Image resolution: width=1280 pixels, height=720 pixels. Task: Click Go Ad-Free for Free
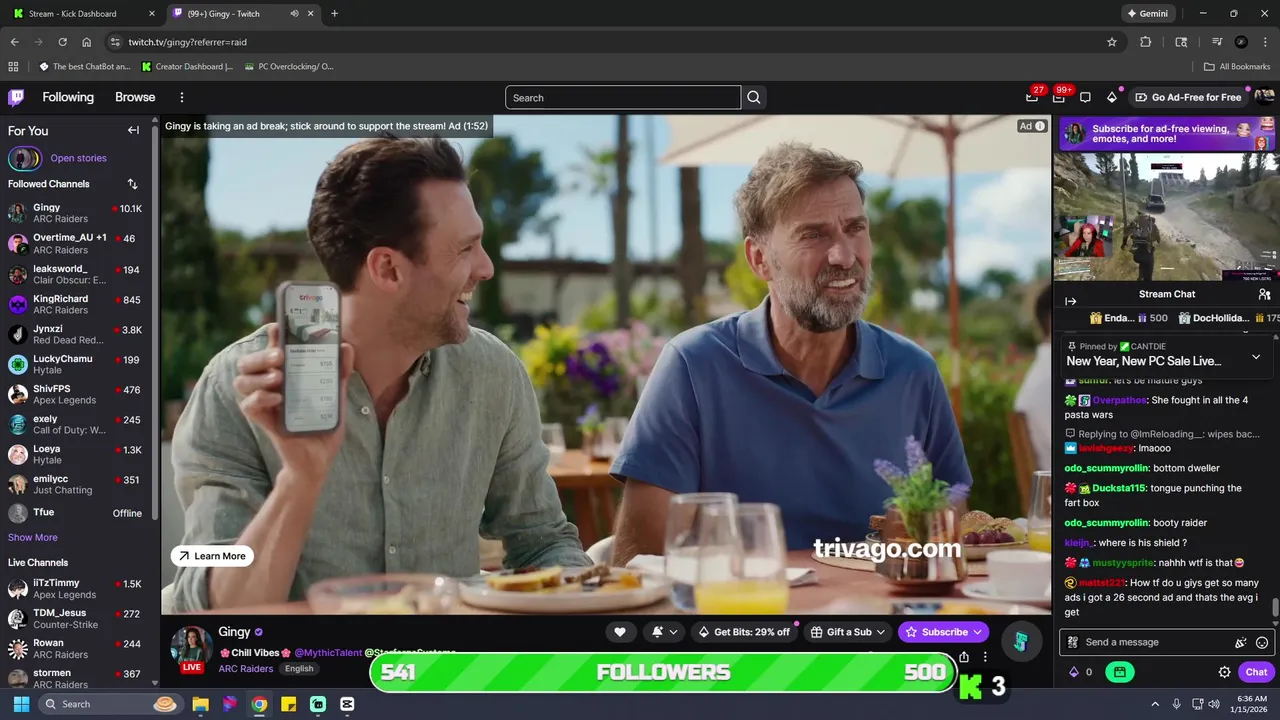pyautogui.click(x=1189, y=97)
